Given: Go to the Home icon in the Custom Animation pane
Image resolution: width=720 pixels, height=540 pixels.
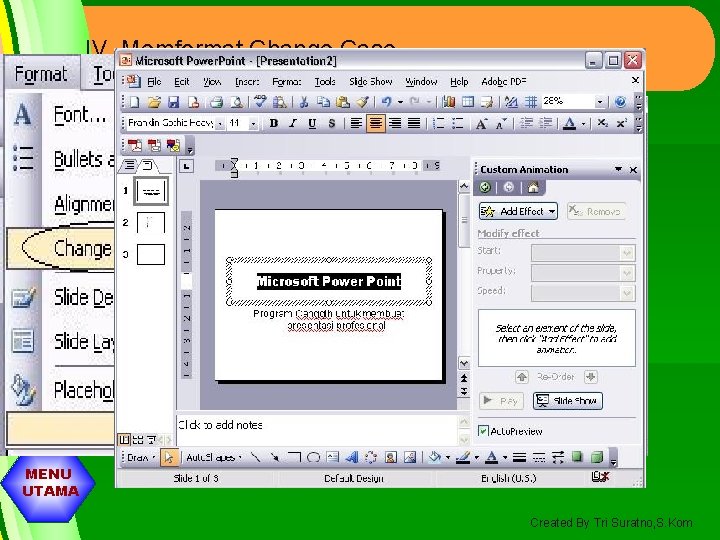Looking at the screenshot, I should click(533, 187).
